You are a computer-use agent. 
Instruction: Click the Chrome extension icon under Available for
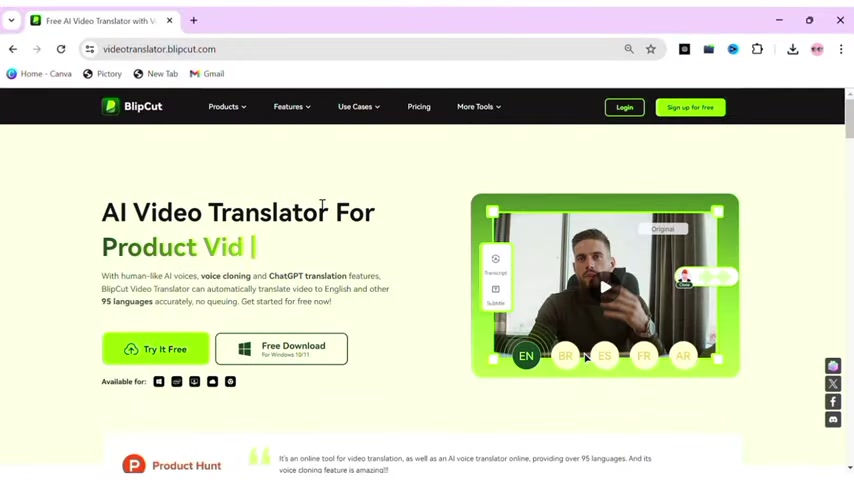pyautogui.click(x=230, y=381)
